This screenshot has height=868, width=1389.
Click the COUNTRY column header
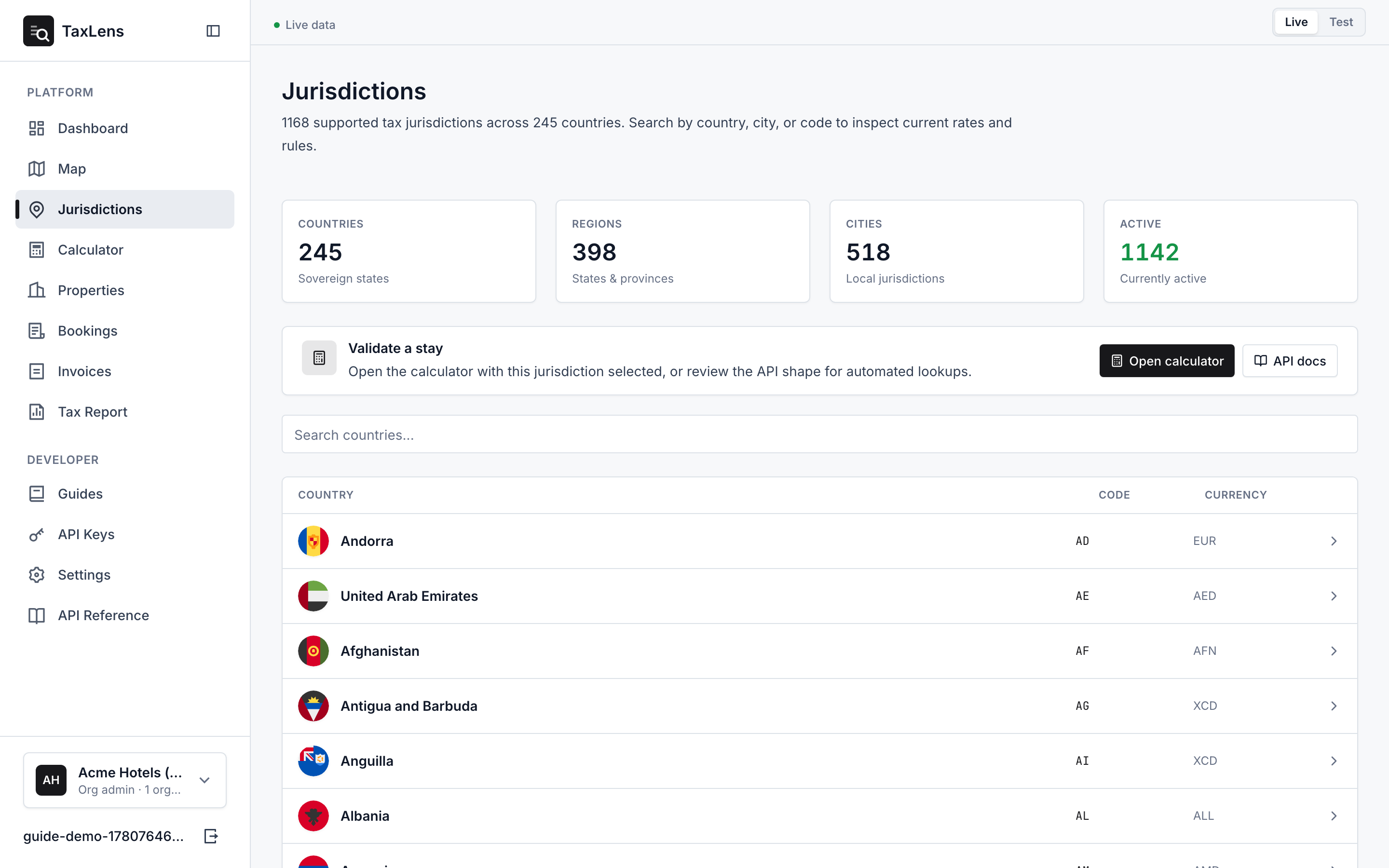pos(326,495)
